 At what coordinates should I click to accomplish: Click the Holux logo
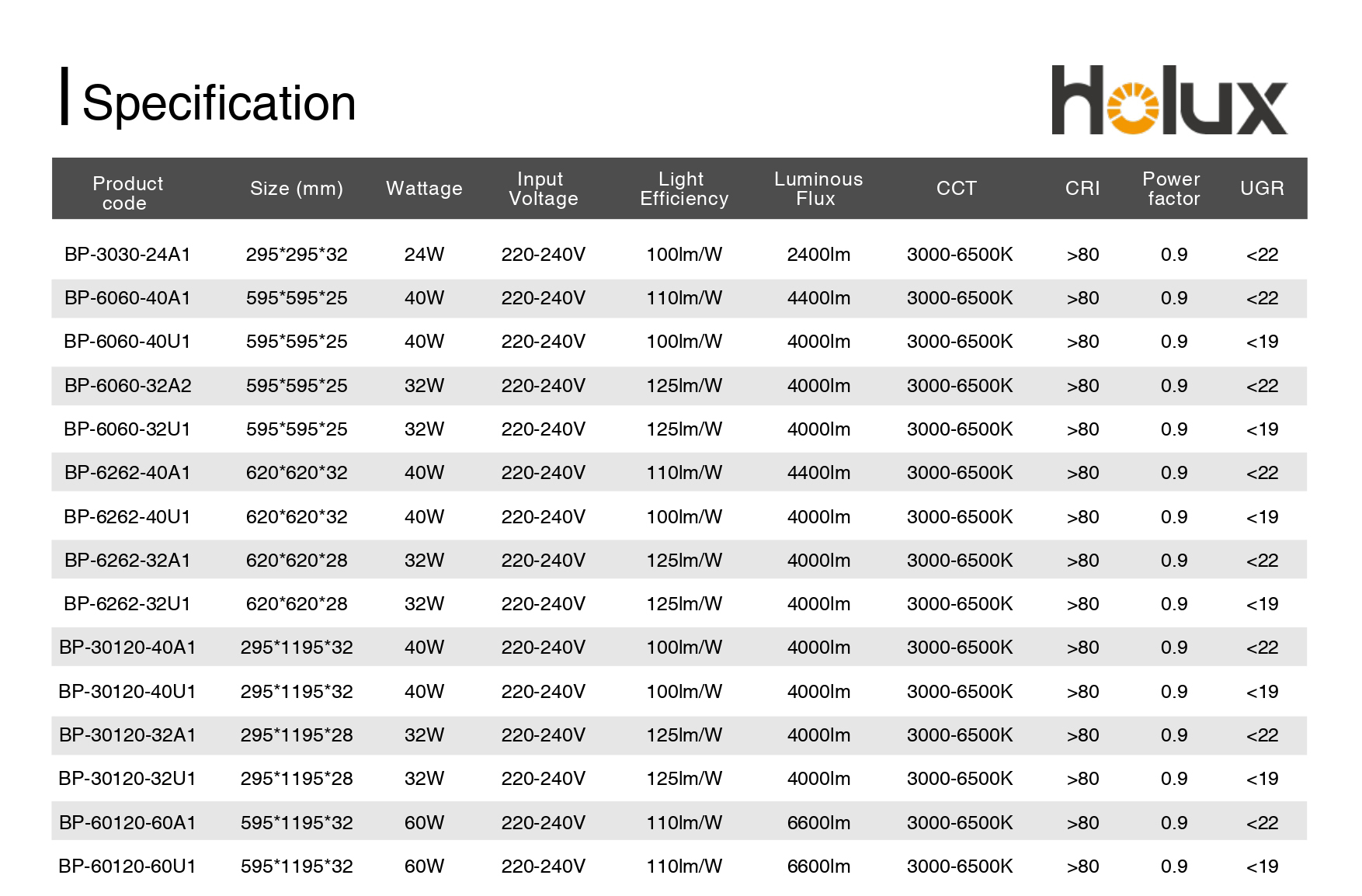[x=1169, y=100]
